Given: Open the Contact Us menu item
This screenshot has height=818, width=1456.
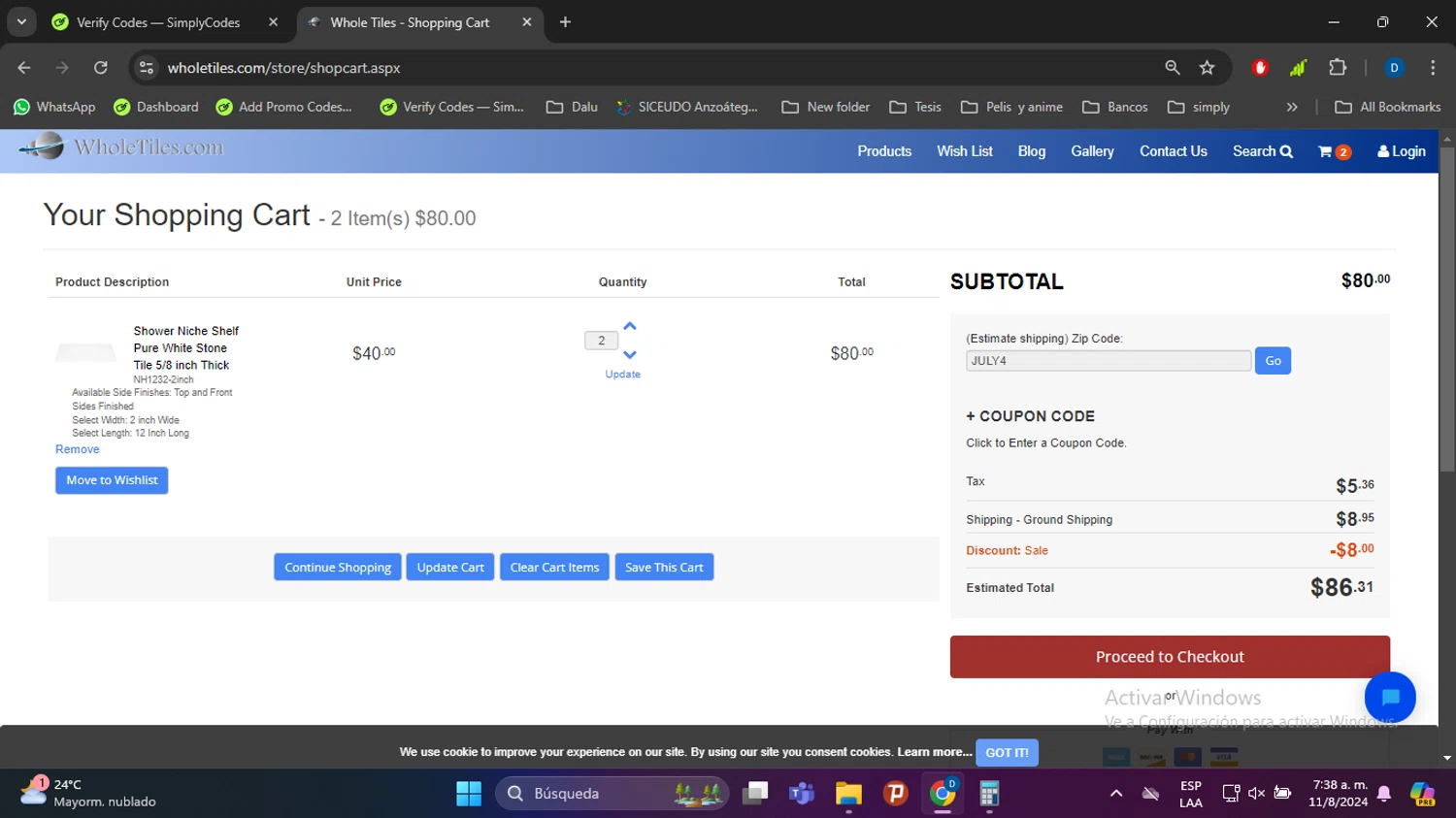Looking at the screenshot, I should (1174, 151).
